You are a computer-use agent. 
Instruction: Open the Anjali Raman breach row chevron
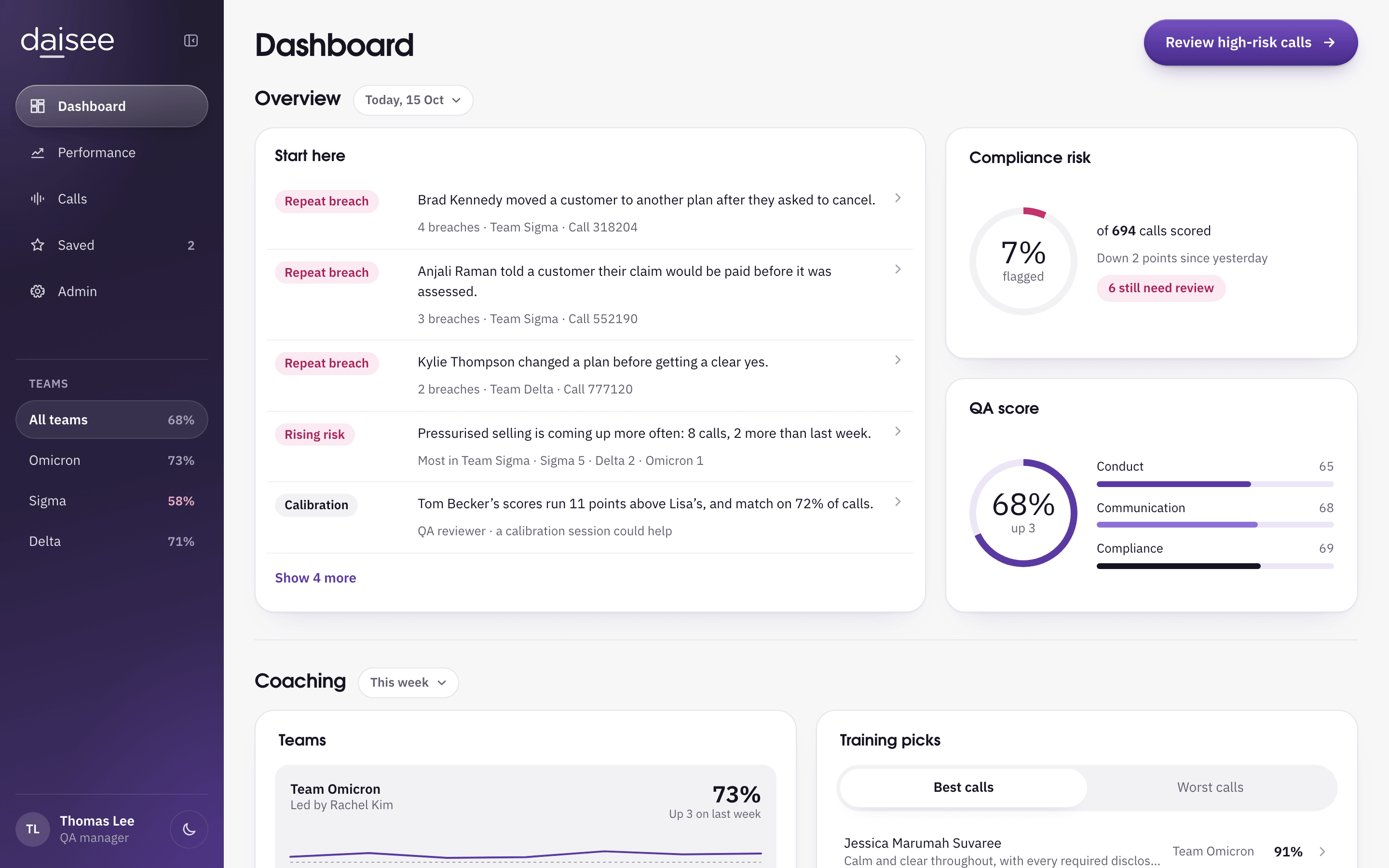[x=898, y=269]
